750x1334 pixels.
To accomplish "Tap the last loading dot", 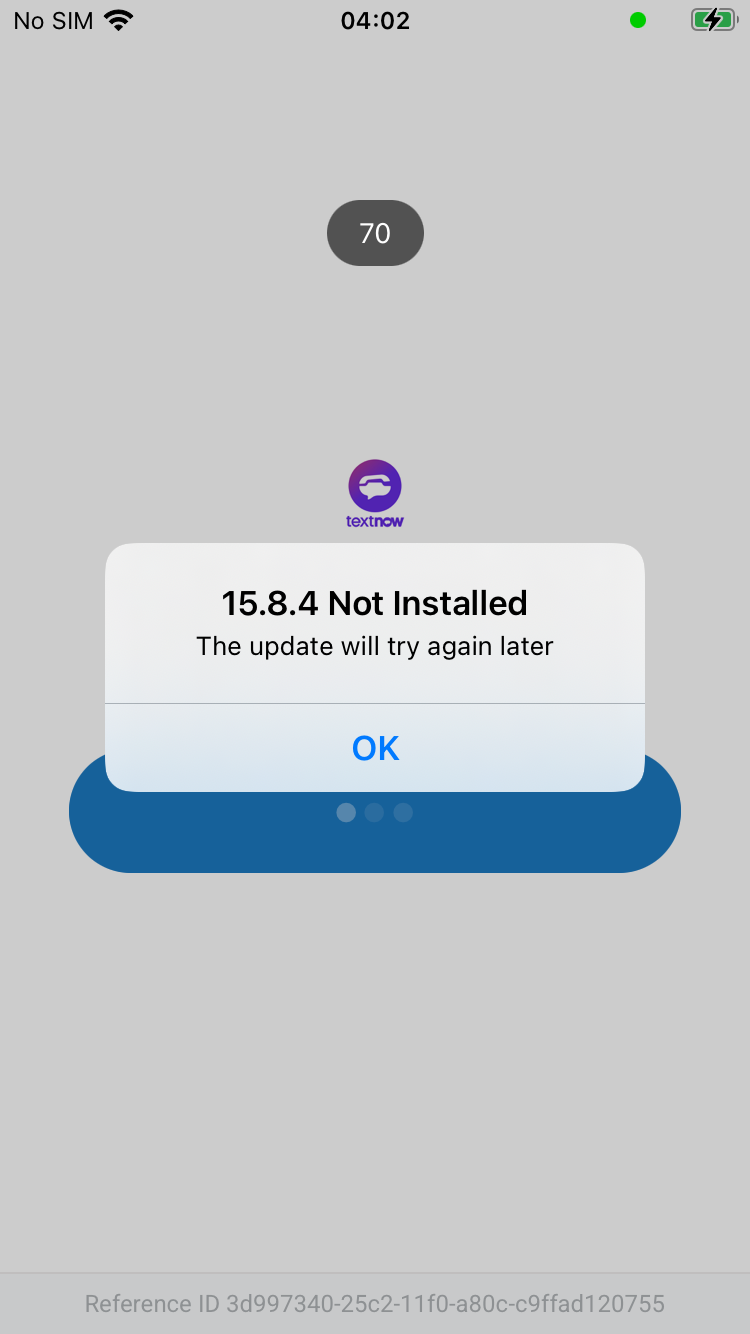I will click(403, 813).
